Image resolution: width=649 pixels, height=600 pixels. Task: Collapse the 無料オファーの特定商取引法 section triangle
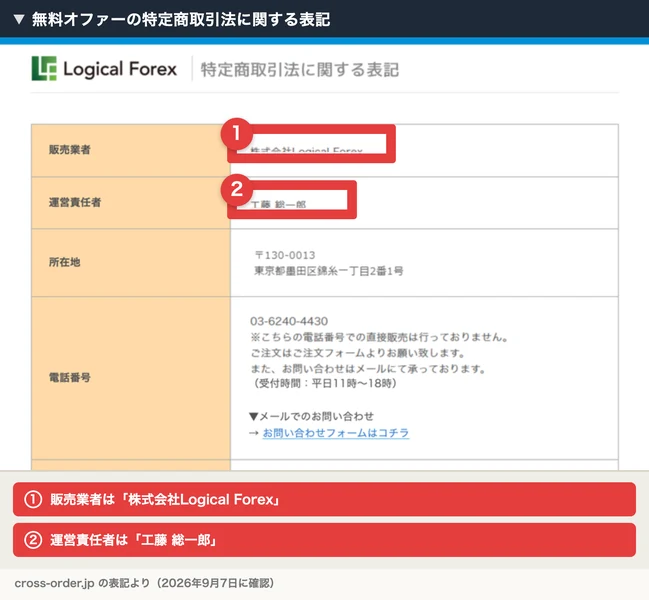pos(19,19)
